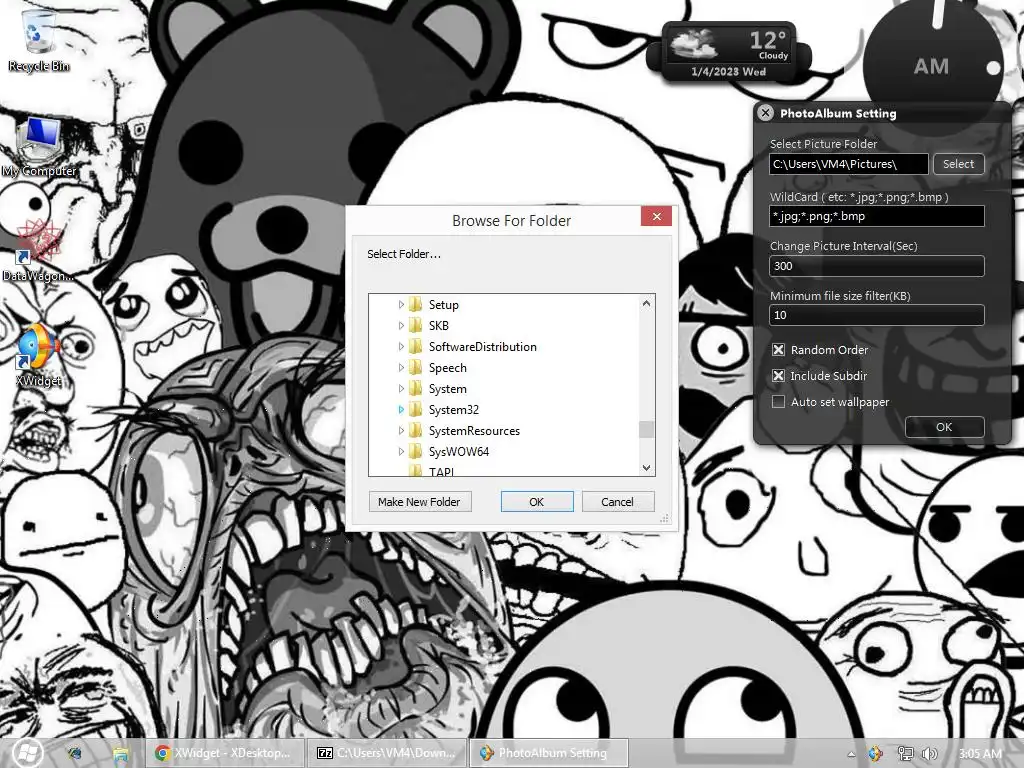Click the System32 folder name label
The height and width of the screenshot is (768, 1024).
click(453, 409)
